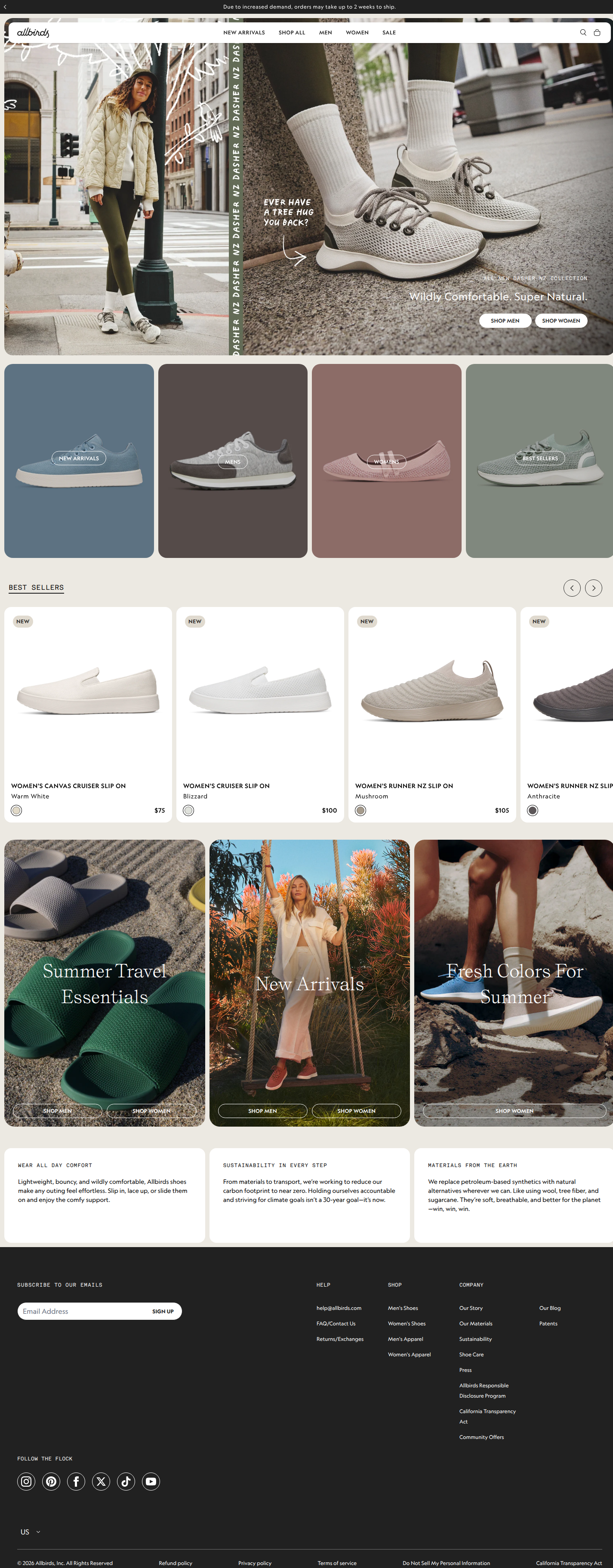Open Women nav menu item

(x=357, y=32)
